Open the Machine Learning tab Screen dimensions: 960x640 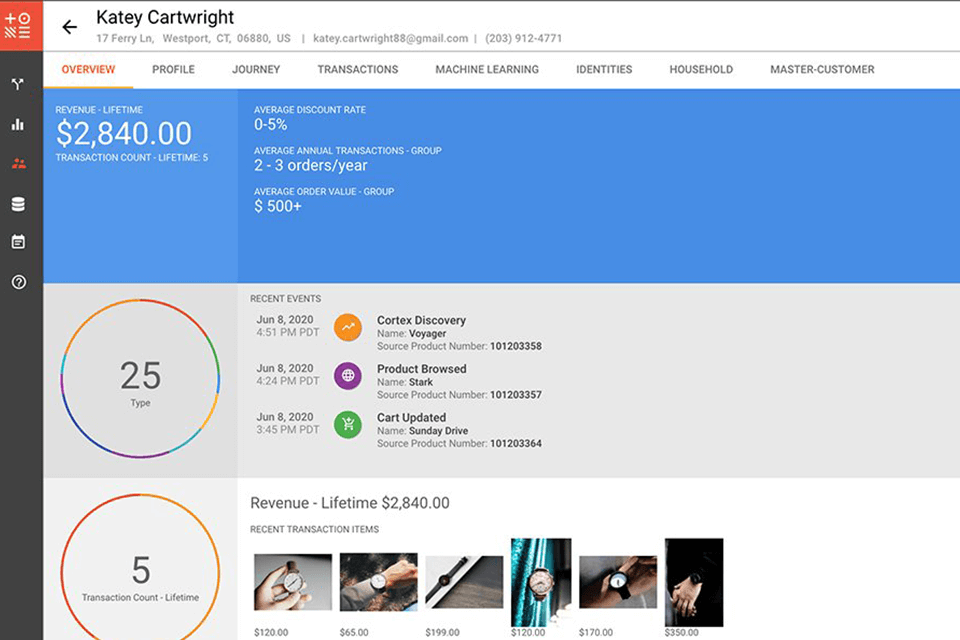pos(487,69)
